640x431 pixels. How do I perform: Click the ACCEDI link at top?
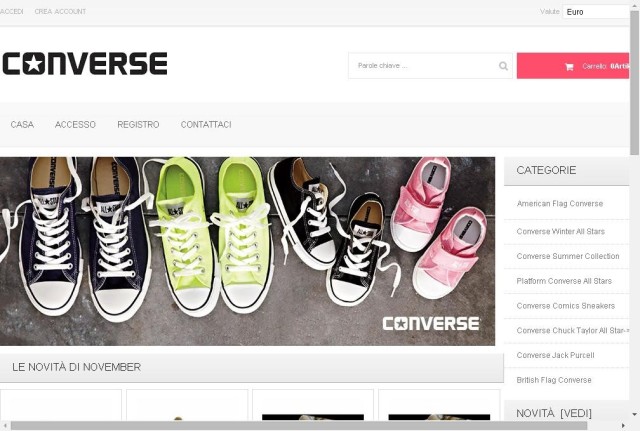(11, 11)
